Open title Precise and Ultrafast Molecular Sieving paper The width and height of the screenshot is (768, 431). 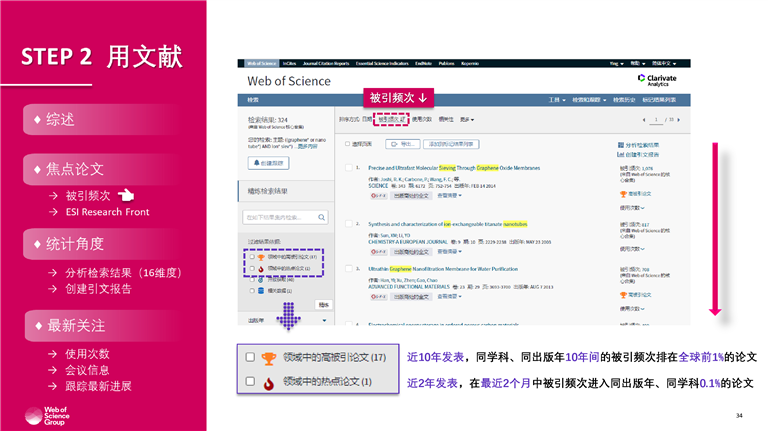click(x=454, y=168)
